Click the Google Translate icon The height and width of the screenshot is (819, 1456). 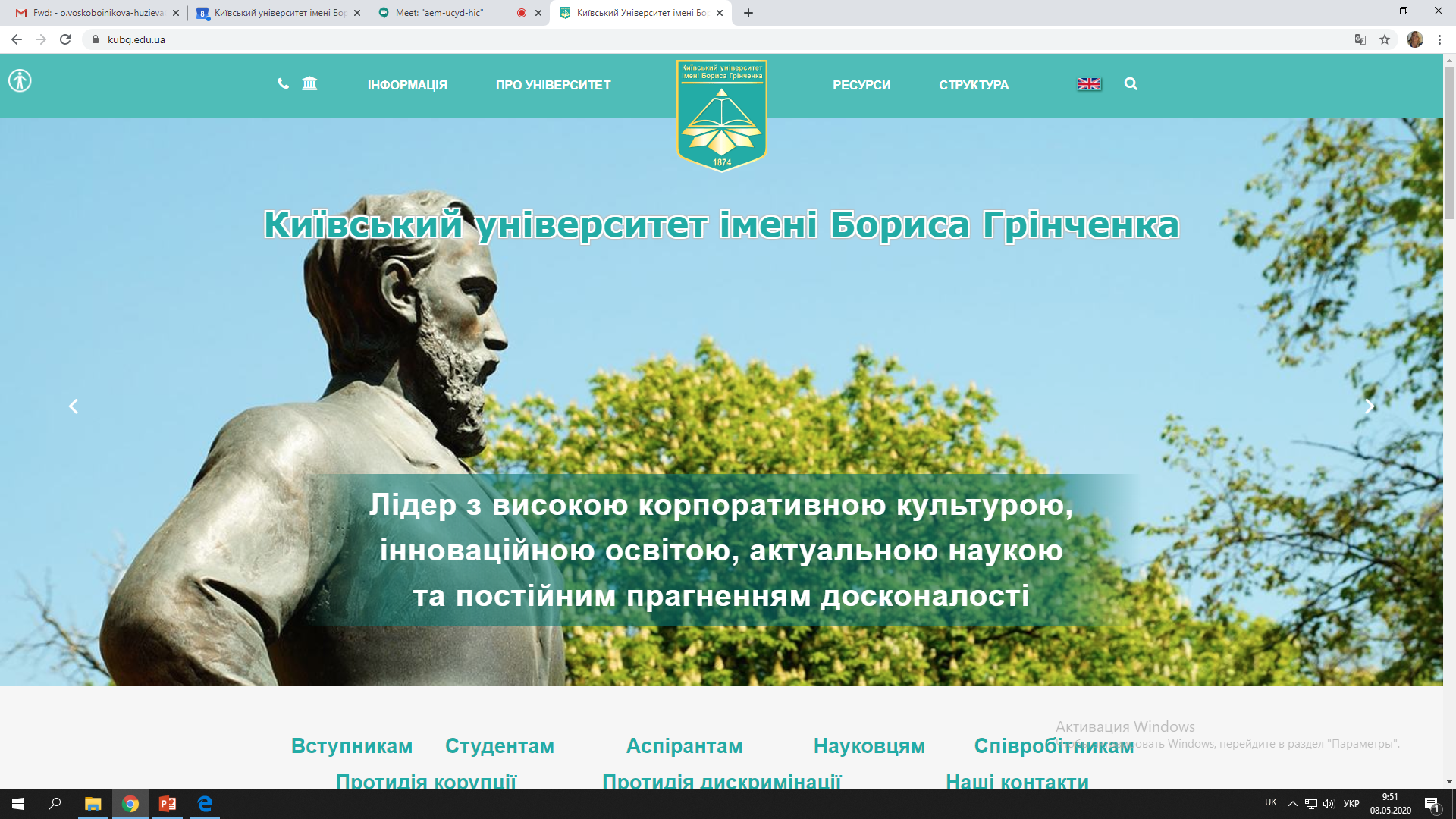coord(1360,39)
